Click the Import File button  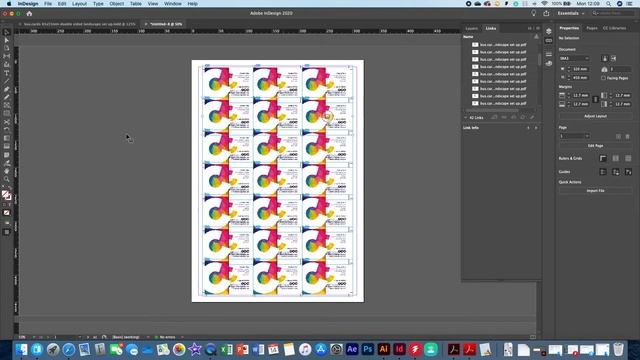pyautogui.click(x=596, y=191)
